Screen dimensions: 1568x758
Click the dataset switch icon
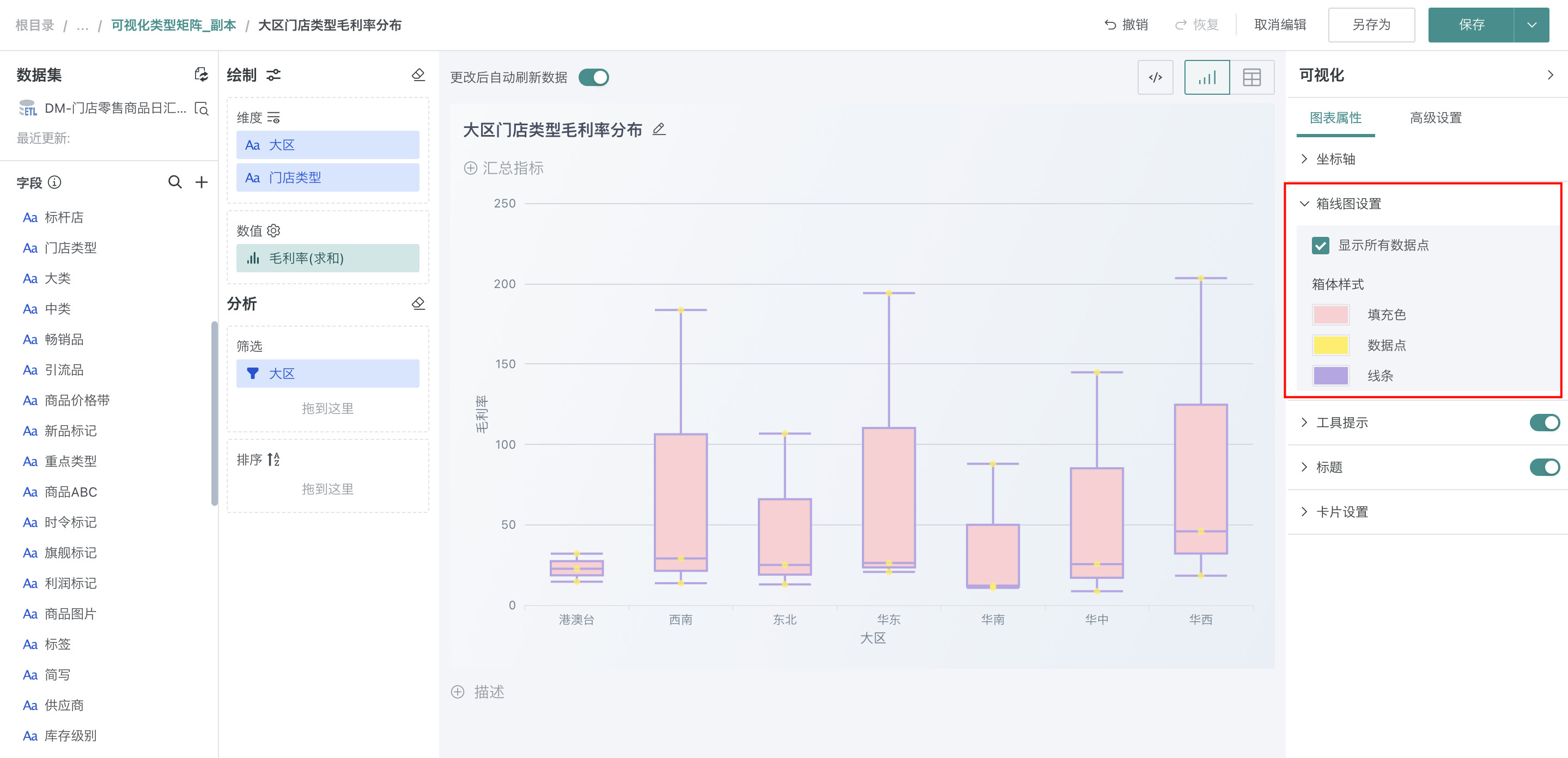pyautogui.click(x=201, y=75)
